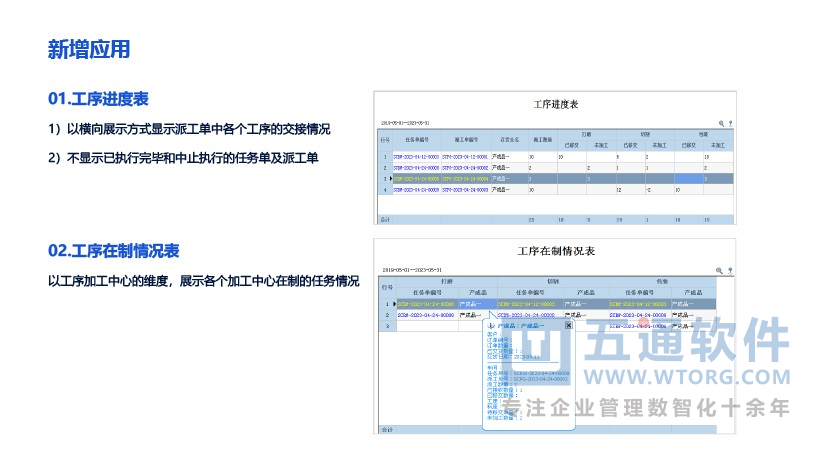820x461 pixels.
Task: Click the search magnifier icon in 工序进度表
Action: [721, 124]
